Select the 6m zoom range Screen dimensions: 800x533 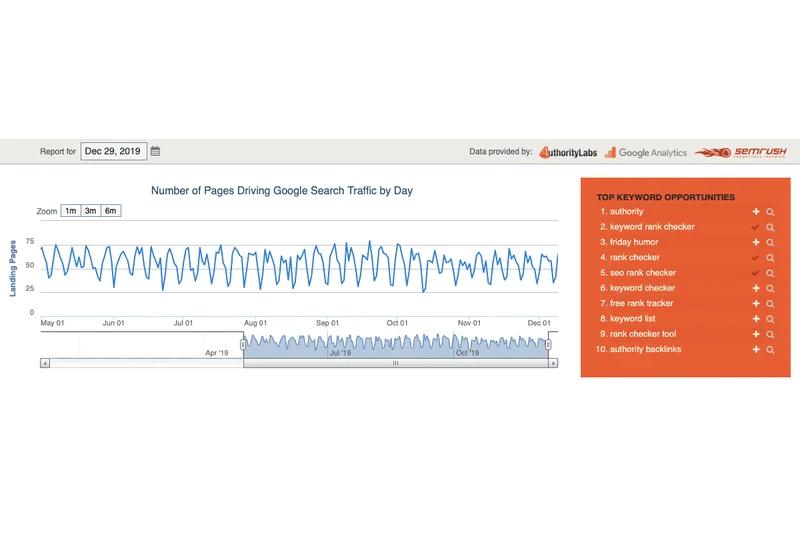click(x=111, y=211)
